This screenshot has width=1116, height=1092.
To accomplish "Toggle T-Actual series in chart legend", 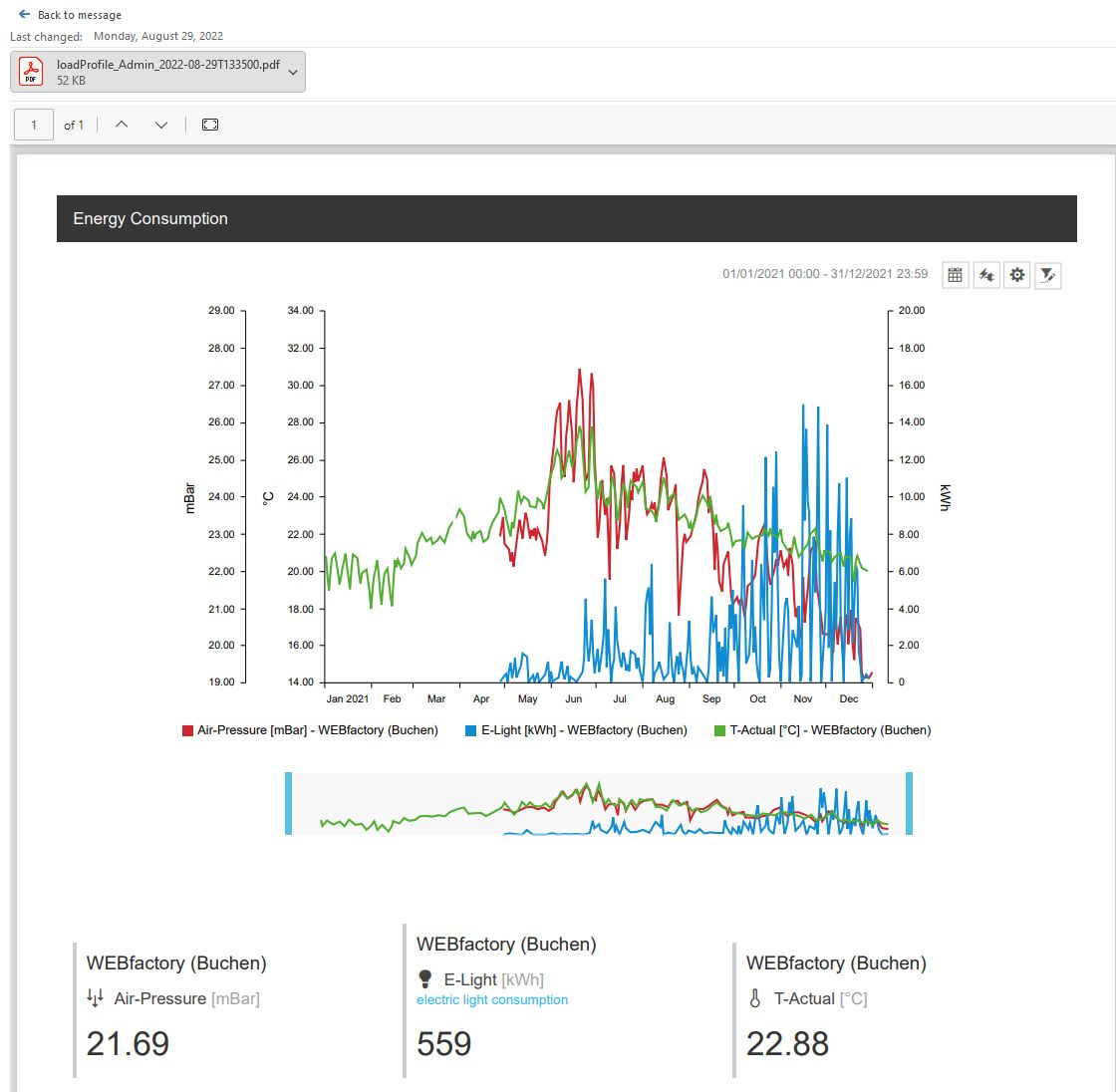I will point(822,730).
